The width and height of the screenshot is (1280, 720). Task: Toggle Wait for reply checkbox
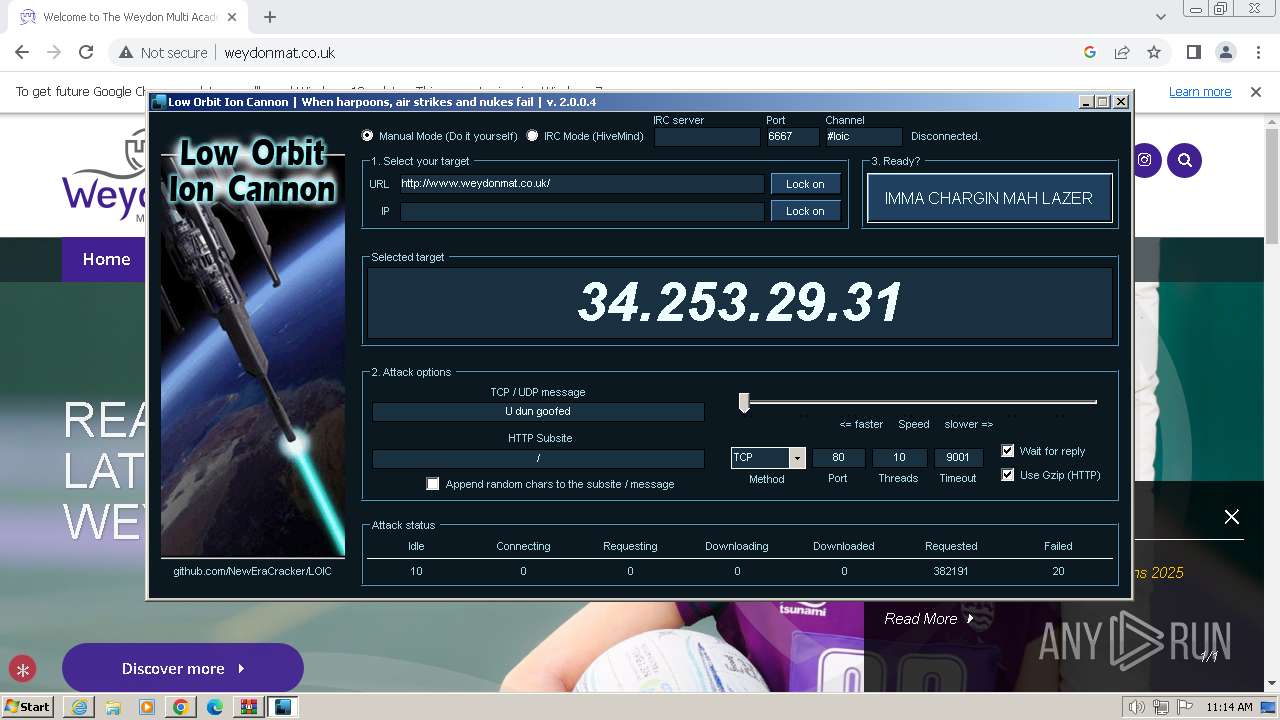(x=1008, y=451)
